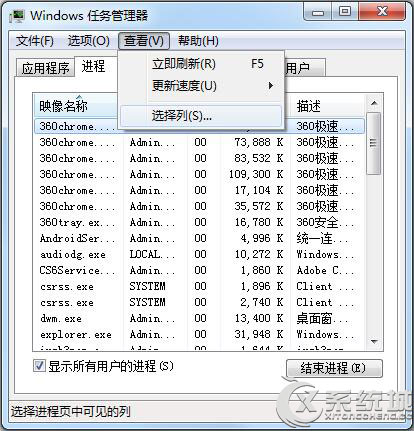This screenshot has width=414, height=431.
Task: Click the LOCAL... user name cell
Action: pyautogui.click(x=152, y=254)
